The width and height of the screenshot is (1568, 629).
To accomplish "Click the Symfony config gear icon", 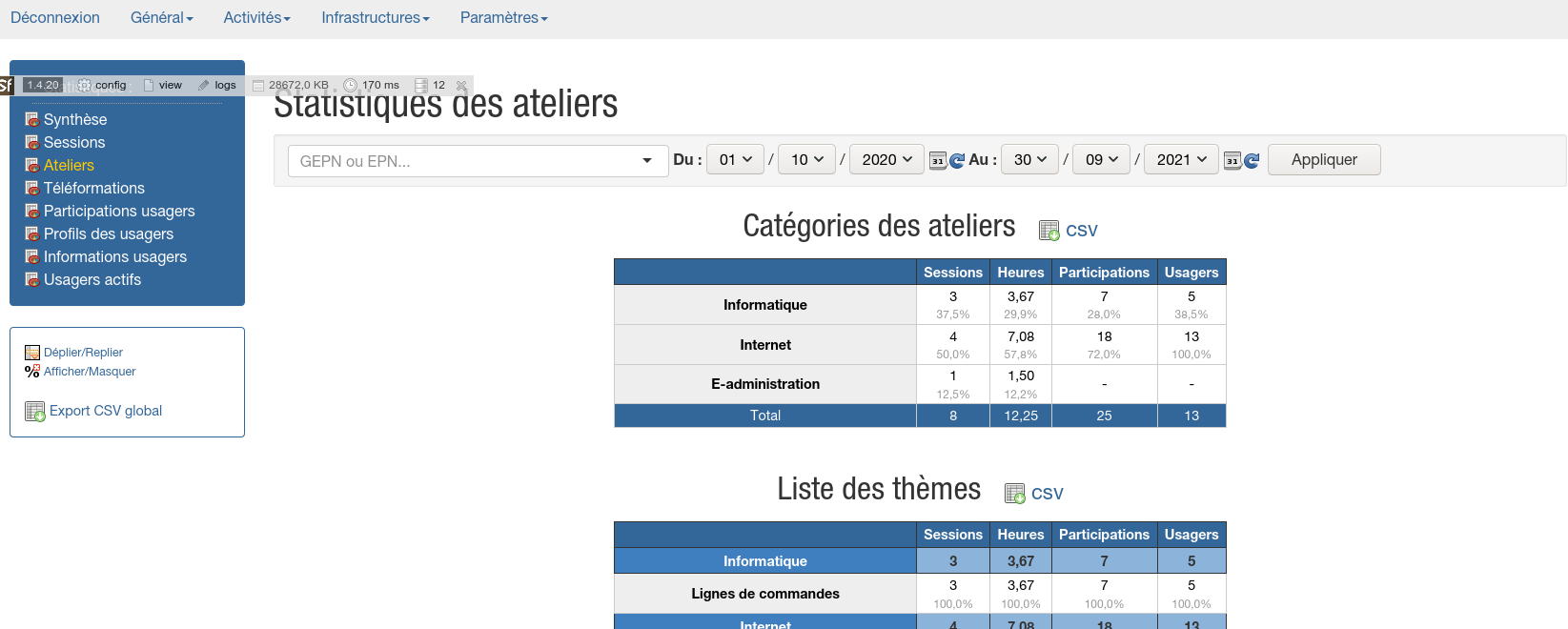I will coord(85,86).
